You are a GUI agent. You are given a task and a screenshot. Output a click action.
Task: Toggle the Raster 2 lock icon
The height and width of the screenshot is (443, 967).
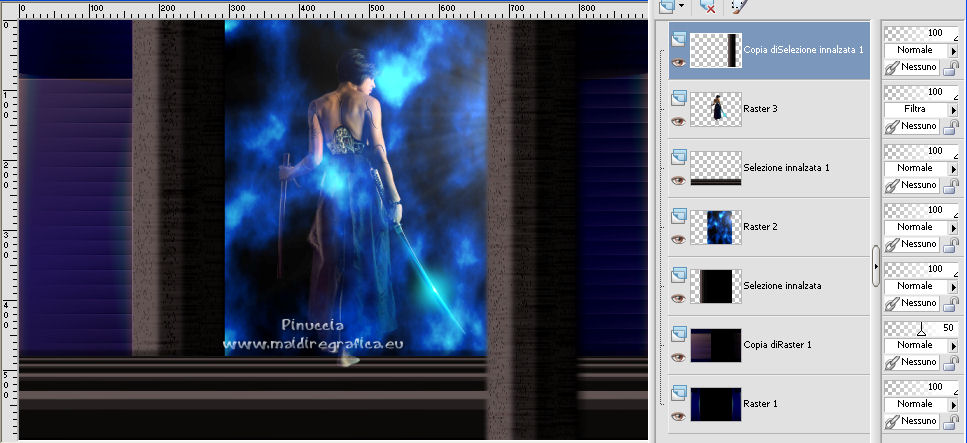point(952,244)
